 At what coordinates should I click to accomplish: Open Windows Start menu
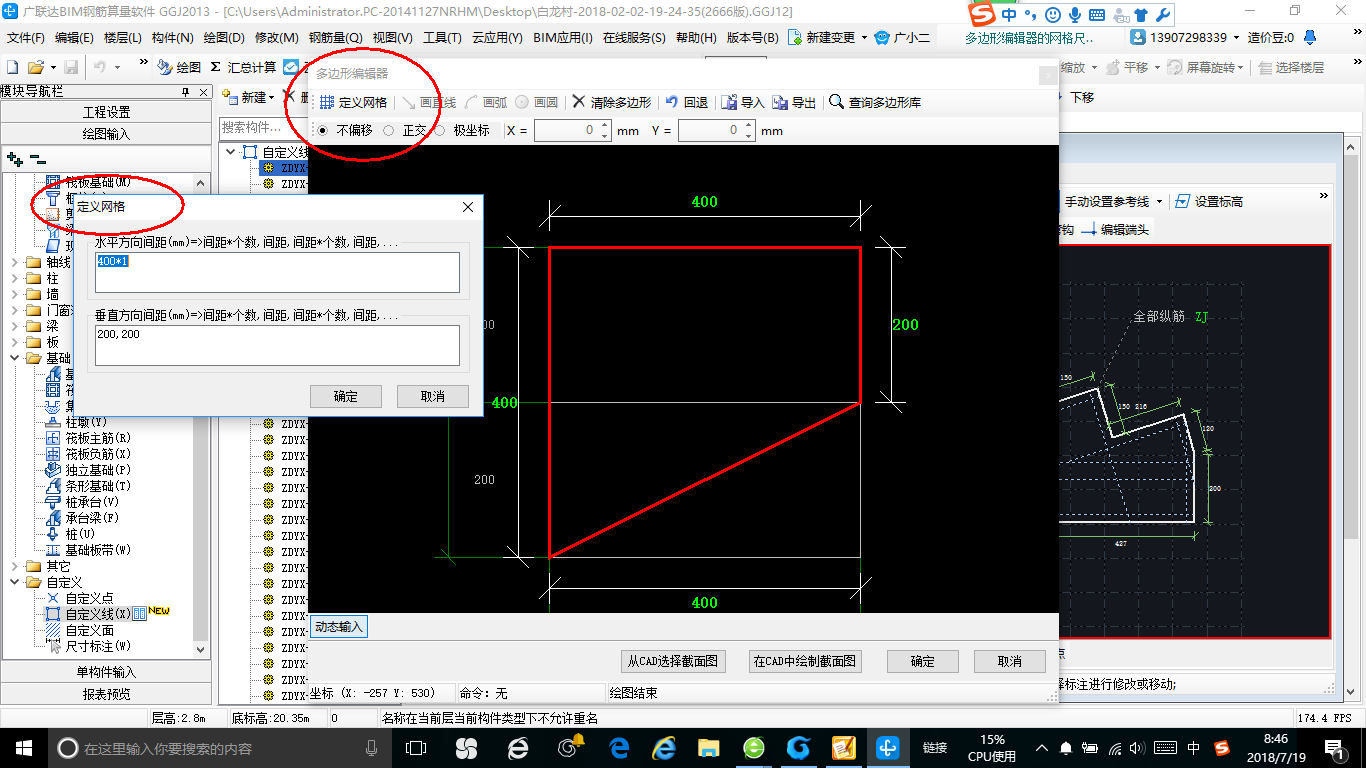[x=22, y=748]
